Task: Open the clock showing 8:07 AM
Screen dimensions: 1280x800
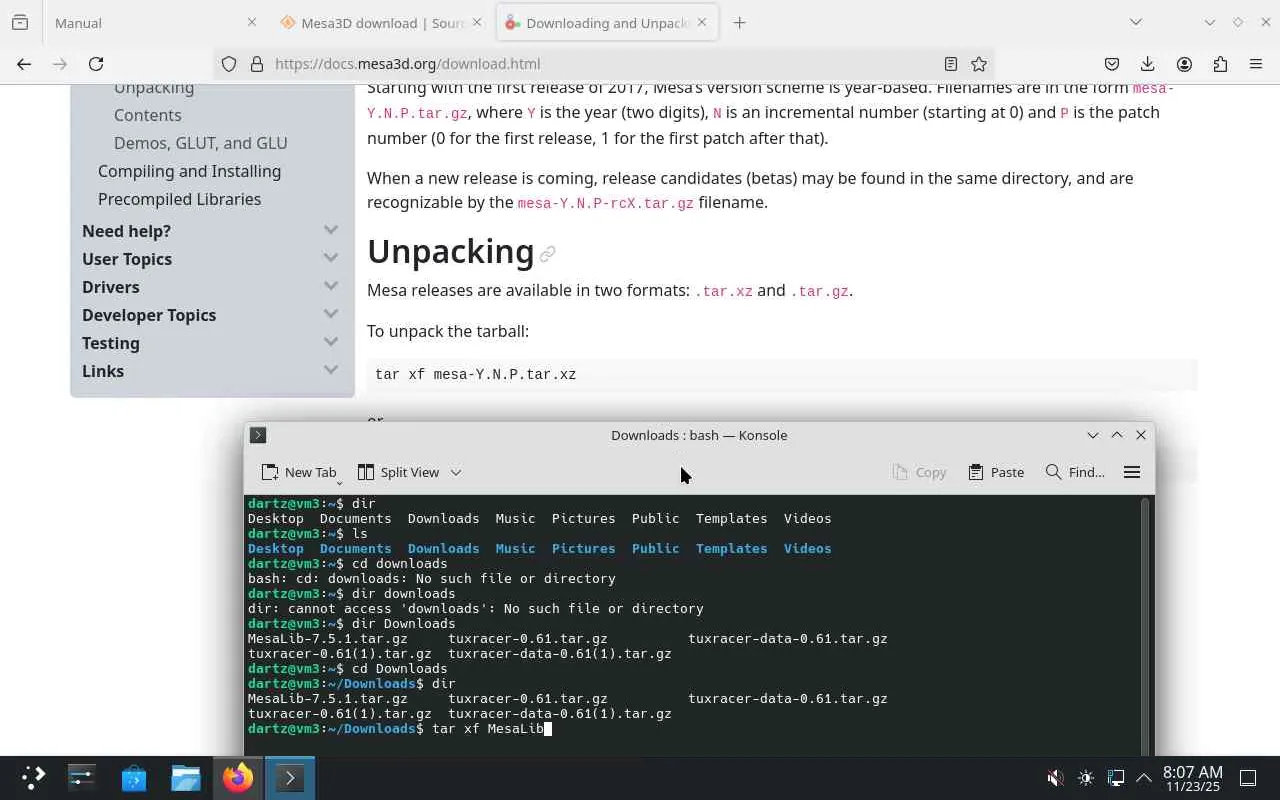Action: click(1192, 778)
